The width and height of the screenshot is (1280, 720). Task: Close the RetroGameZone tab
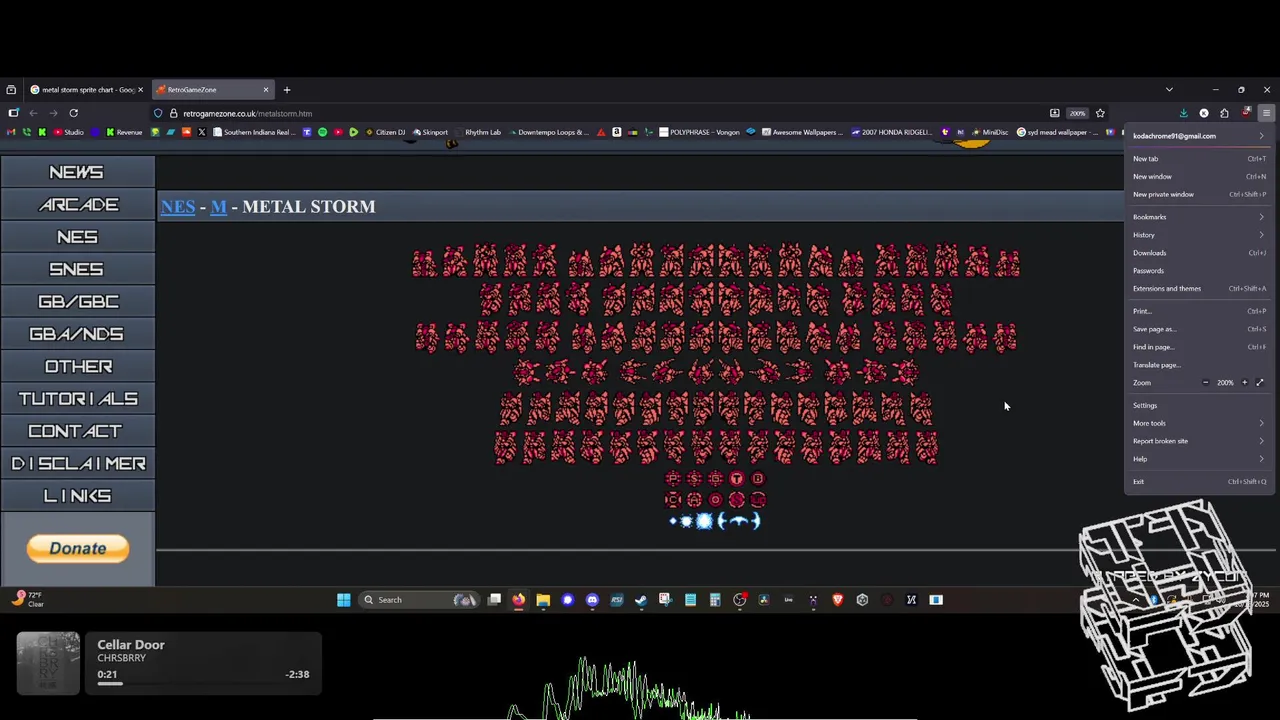pos(266,90)
